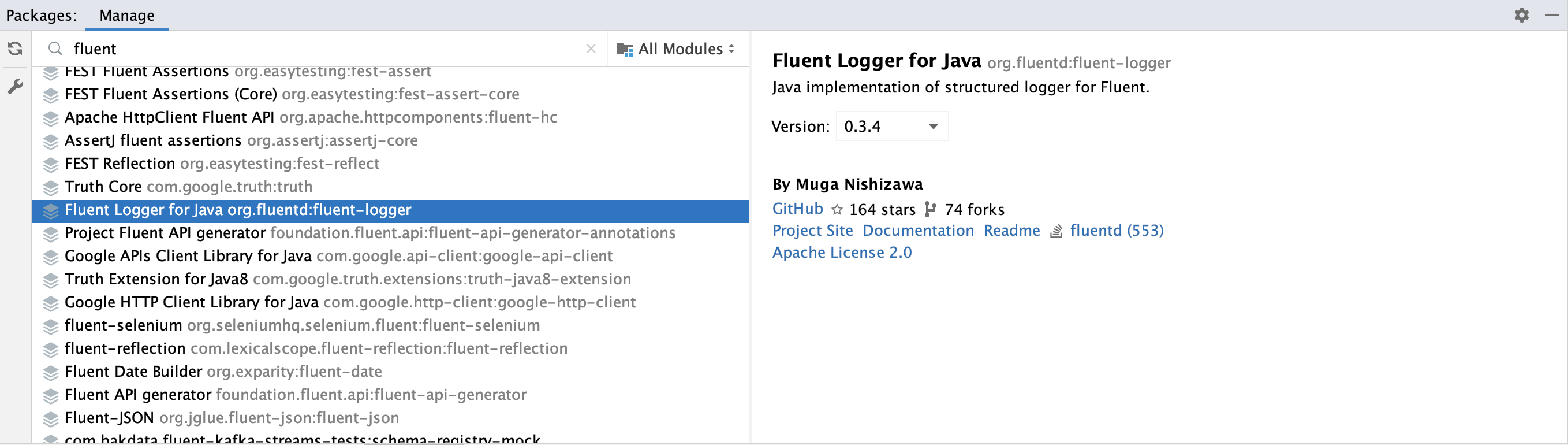Click the '74 forks' text
The width and height of the screenshot is (1568, 445).
tap(975, 210)
